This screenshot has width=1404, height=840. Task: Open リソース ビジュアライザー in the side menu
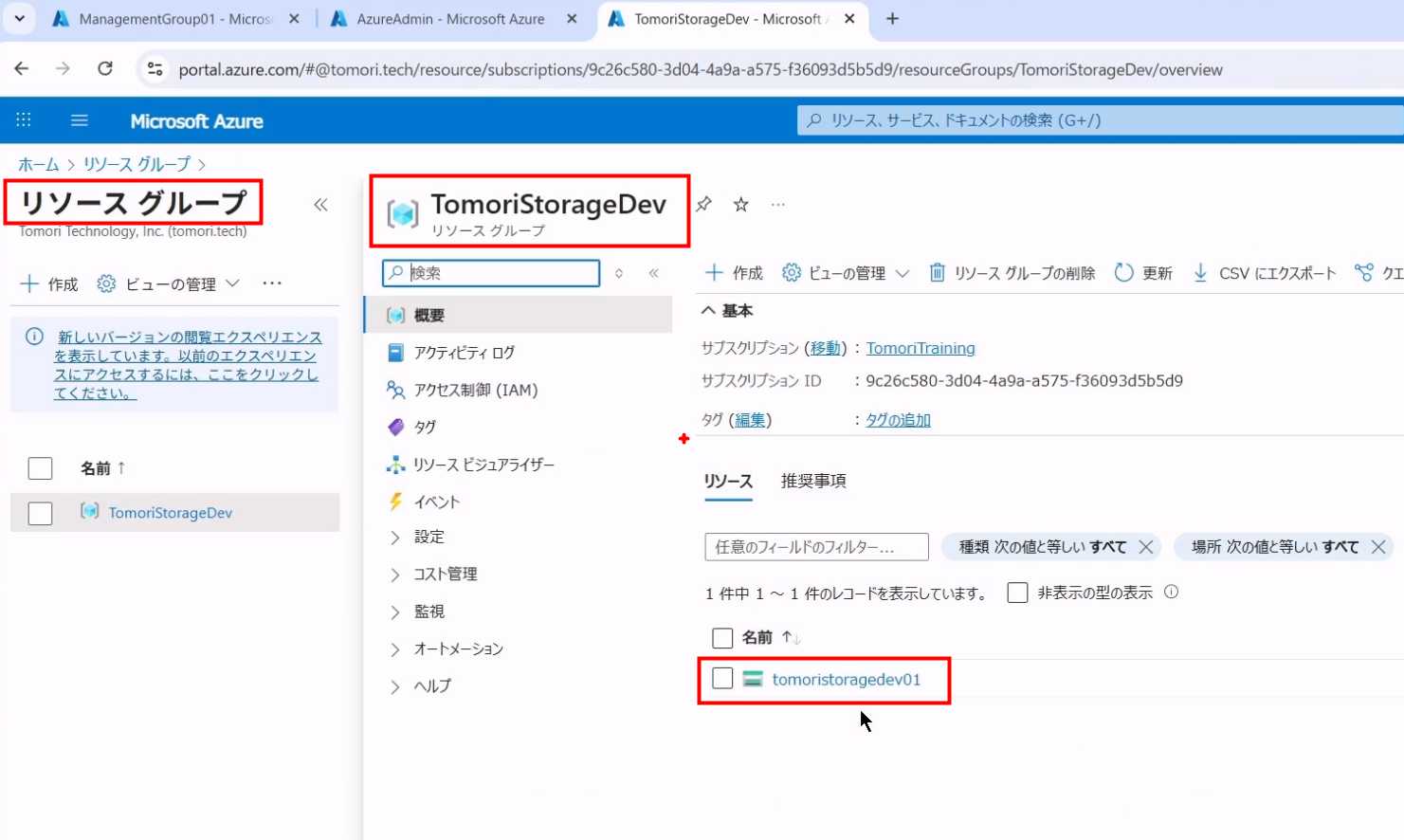click(x=483, y=465)
